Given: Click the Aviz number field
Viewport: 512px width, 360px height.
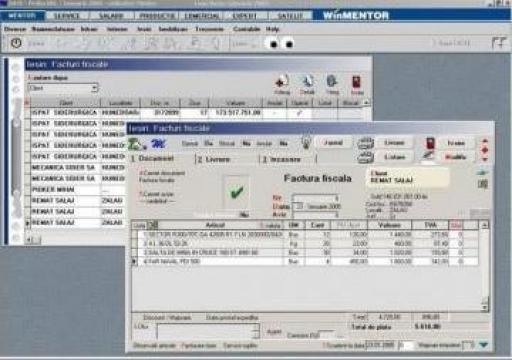Looking at the screenshot, I should [315, 214].
